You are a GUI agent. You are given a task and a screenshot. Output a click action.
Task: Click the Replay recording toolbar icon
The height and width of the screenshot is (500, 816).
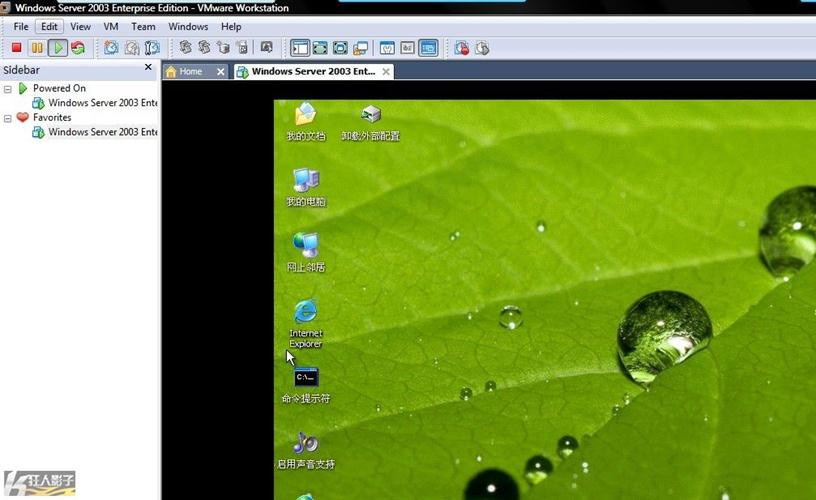(482, 48)
